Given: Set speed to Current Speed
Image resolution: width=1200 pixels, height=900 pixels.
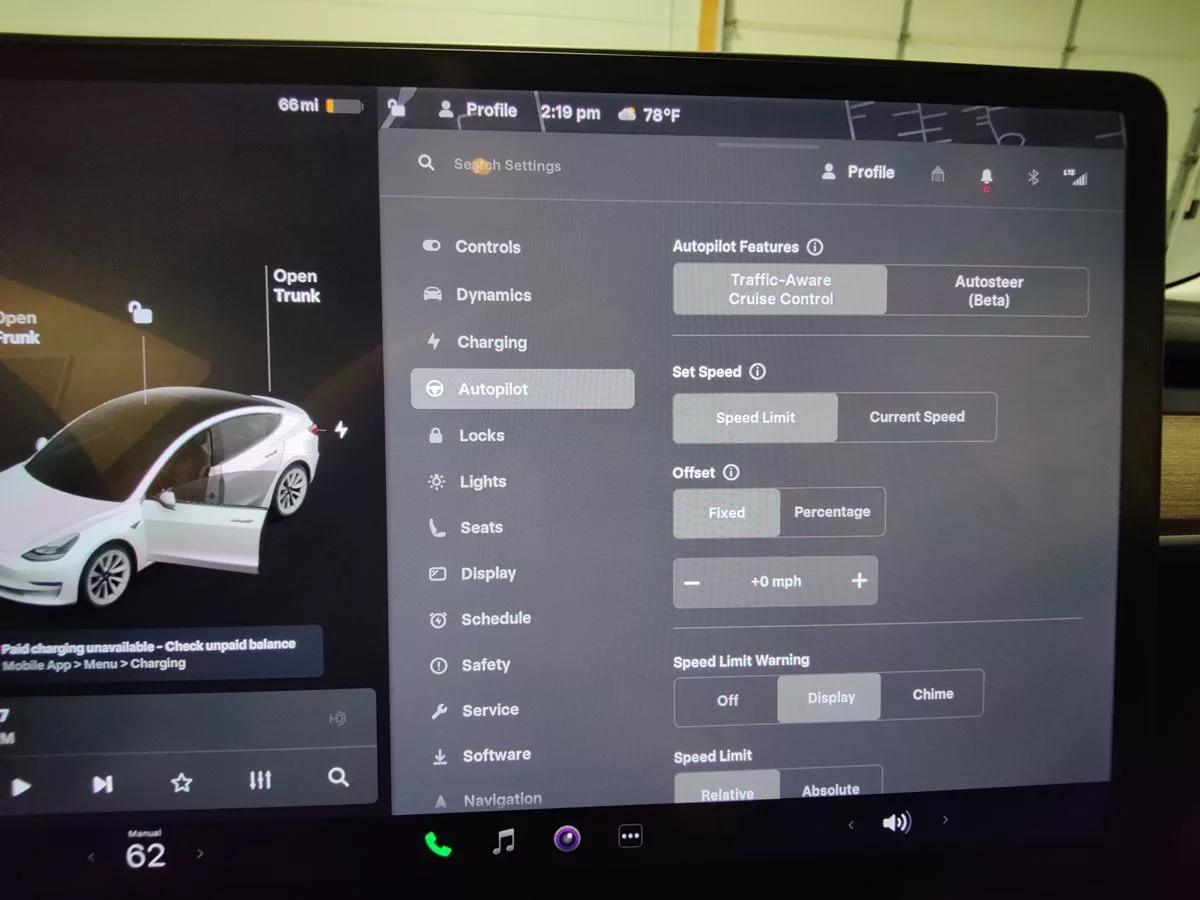Looking at the screenshot, I should pyautogui.click(x=916, y=417).
